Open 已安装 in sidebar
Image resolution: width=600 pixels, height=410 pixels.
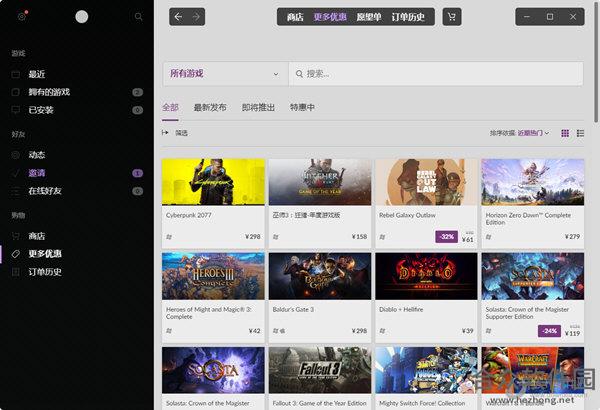[x=41, y=110]
